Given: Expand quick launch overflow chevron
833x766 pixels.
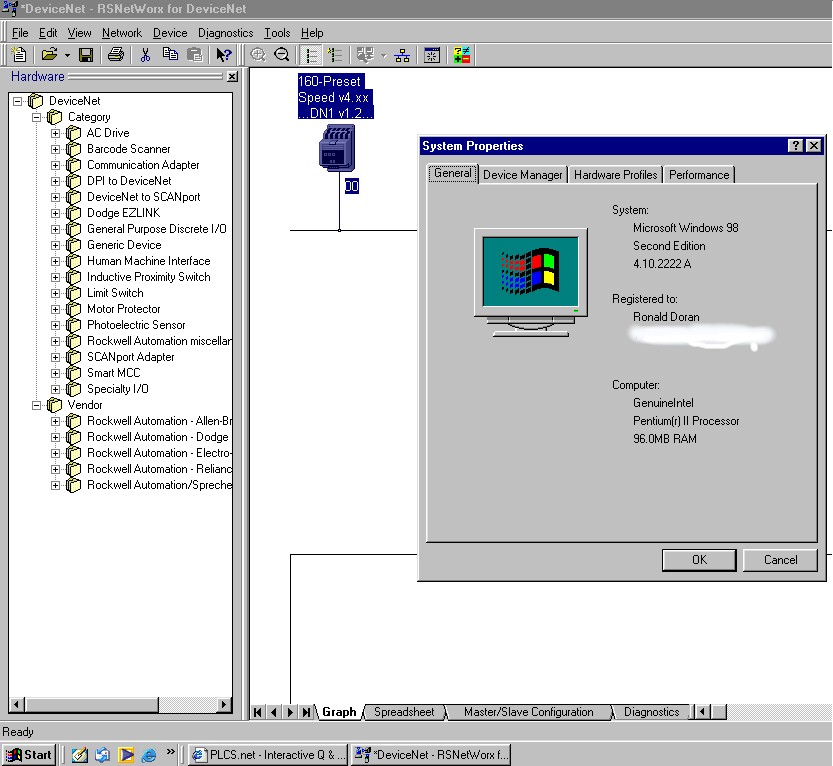Looking at the screenshot, I should [170, 752].
